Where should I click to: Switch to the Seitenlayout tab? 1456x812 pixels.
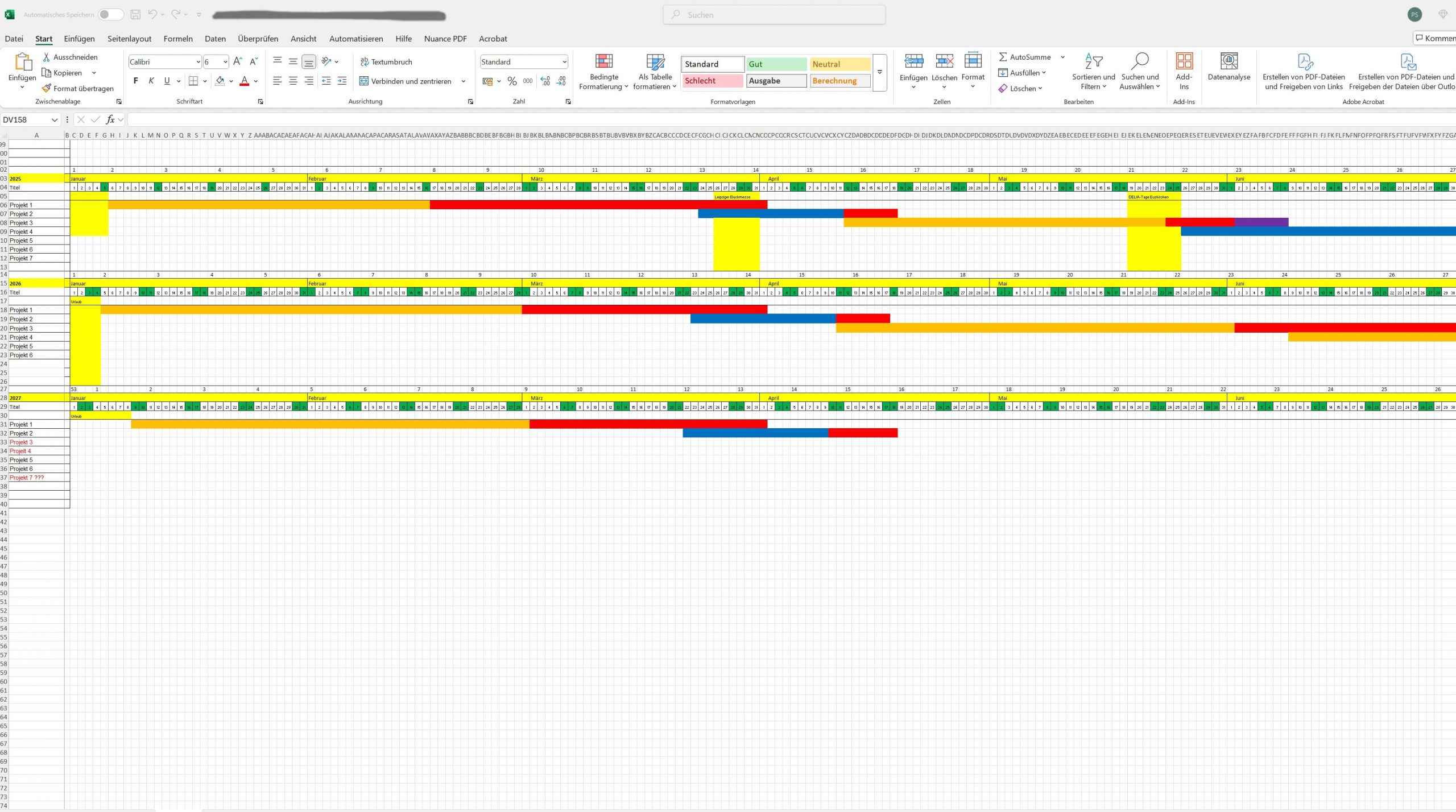tap(129, 39)
